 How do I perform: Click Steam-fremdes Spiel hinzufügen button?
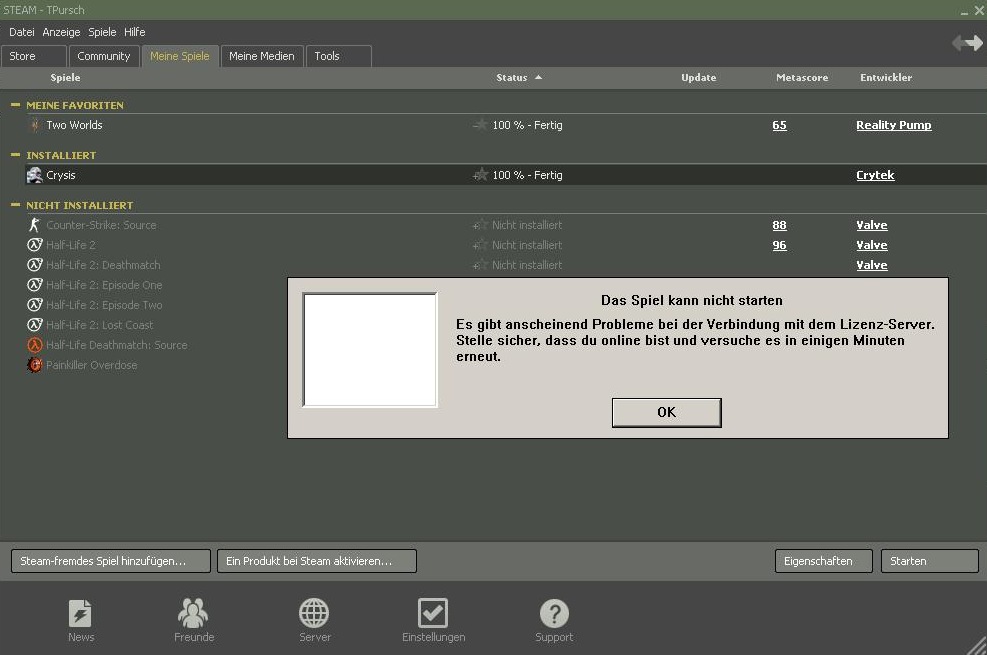[111, 561]
